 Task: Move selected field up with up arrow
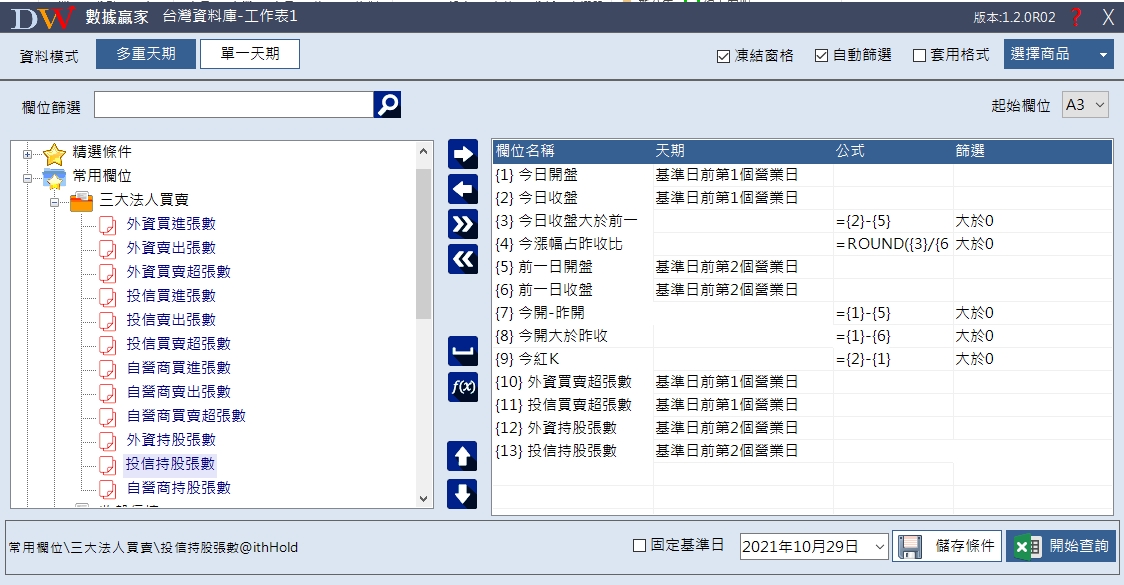[x=462, y=456]
